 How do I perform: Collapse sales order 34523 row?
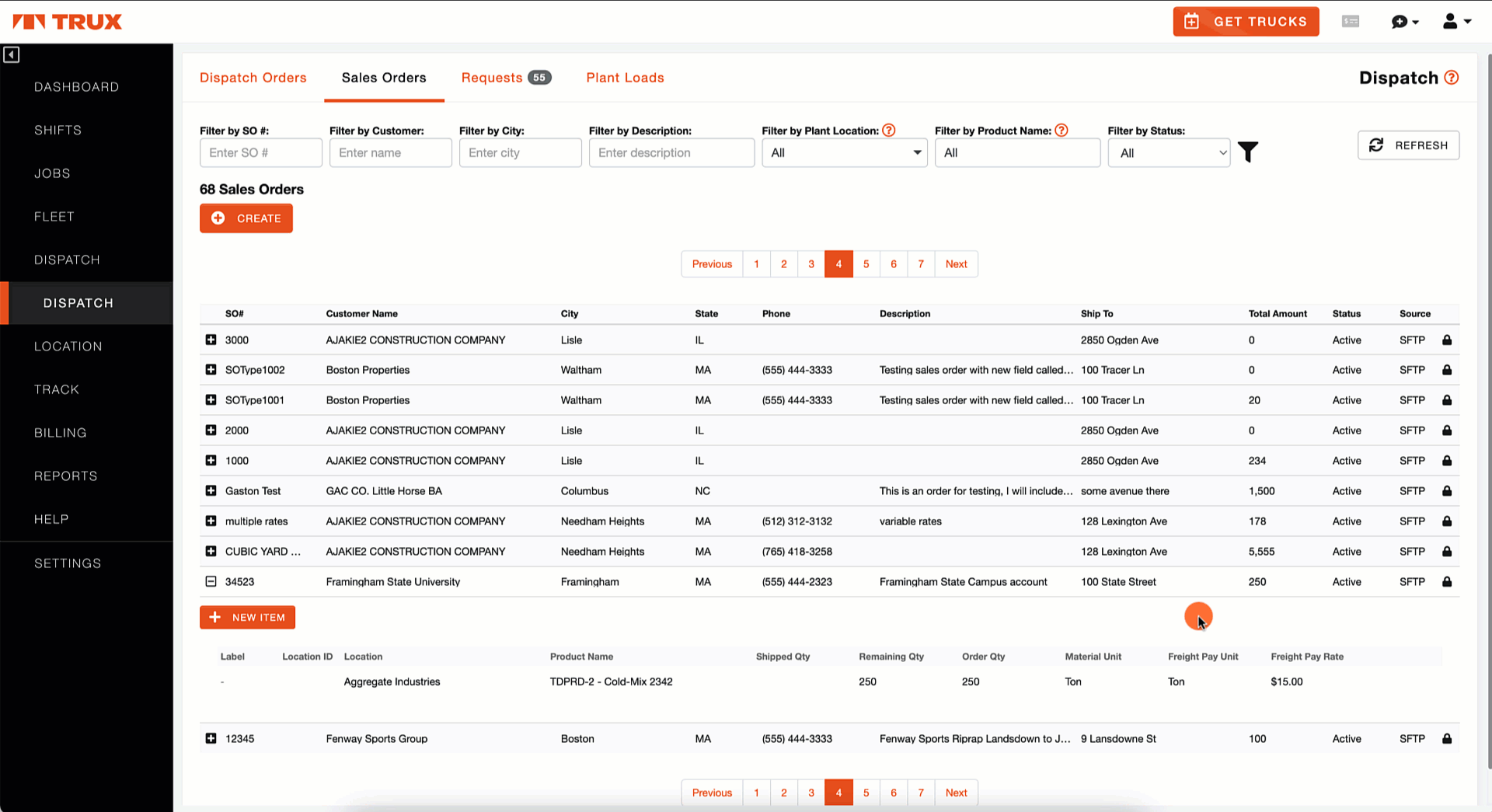(211, 581)
